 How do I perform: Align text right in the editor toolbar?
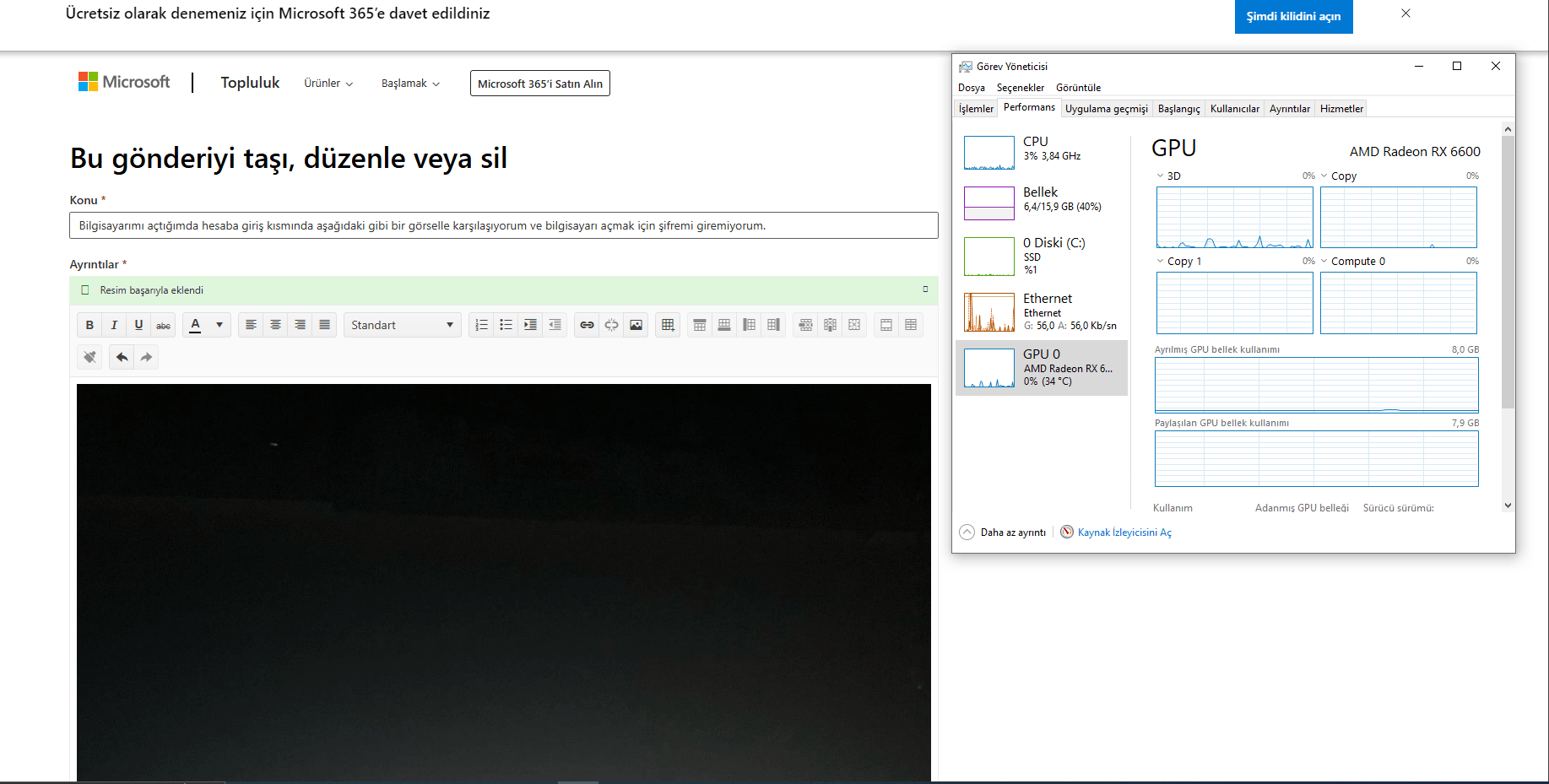(x=300, y=325)
